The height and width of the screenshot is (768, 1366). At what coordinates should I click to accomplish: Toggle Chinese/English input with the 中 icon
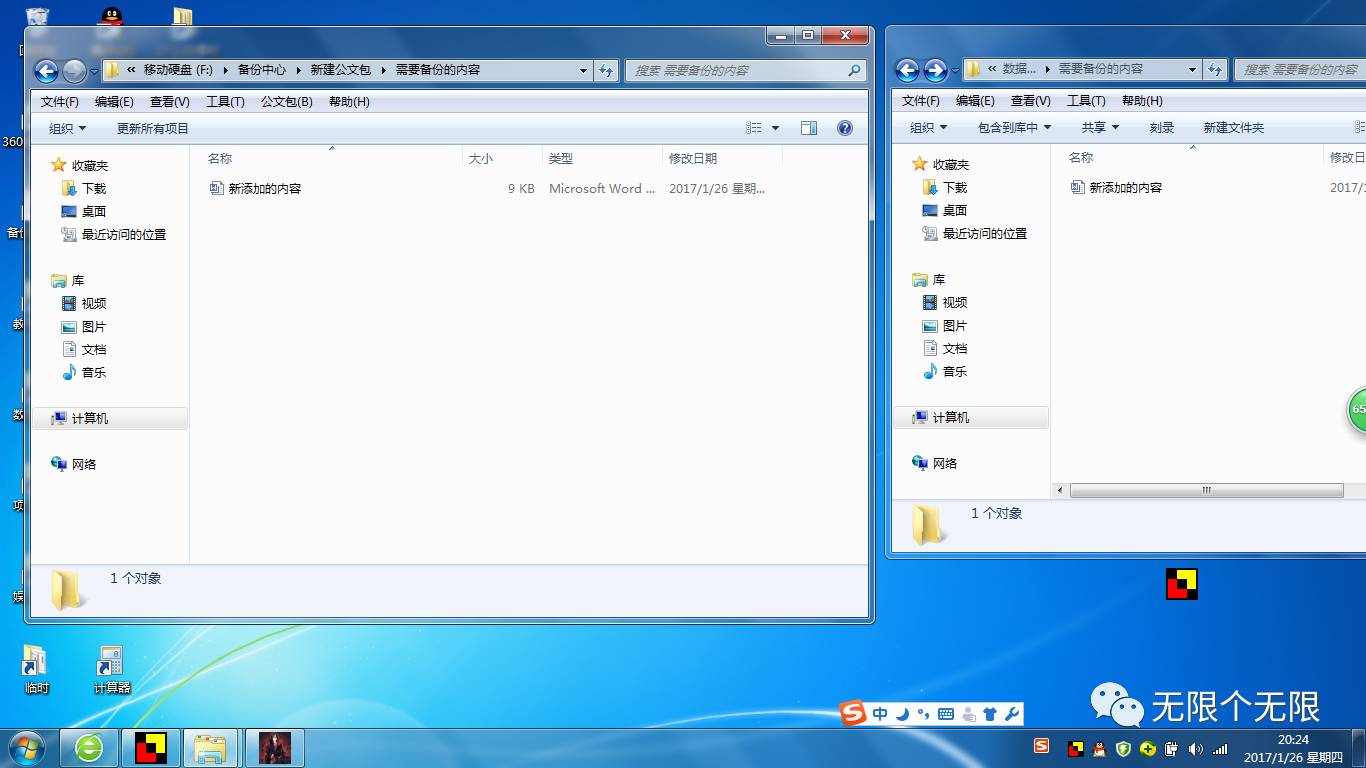[x=880, y=715]
